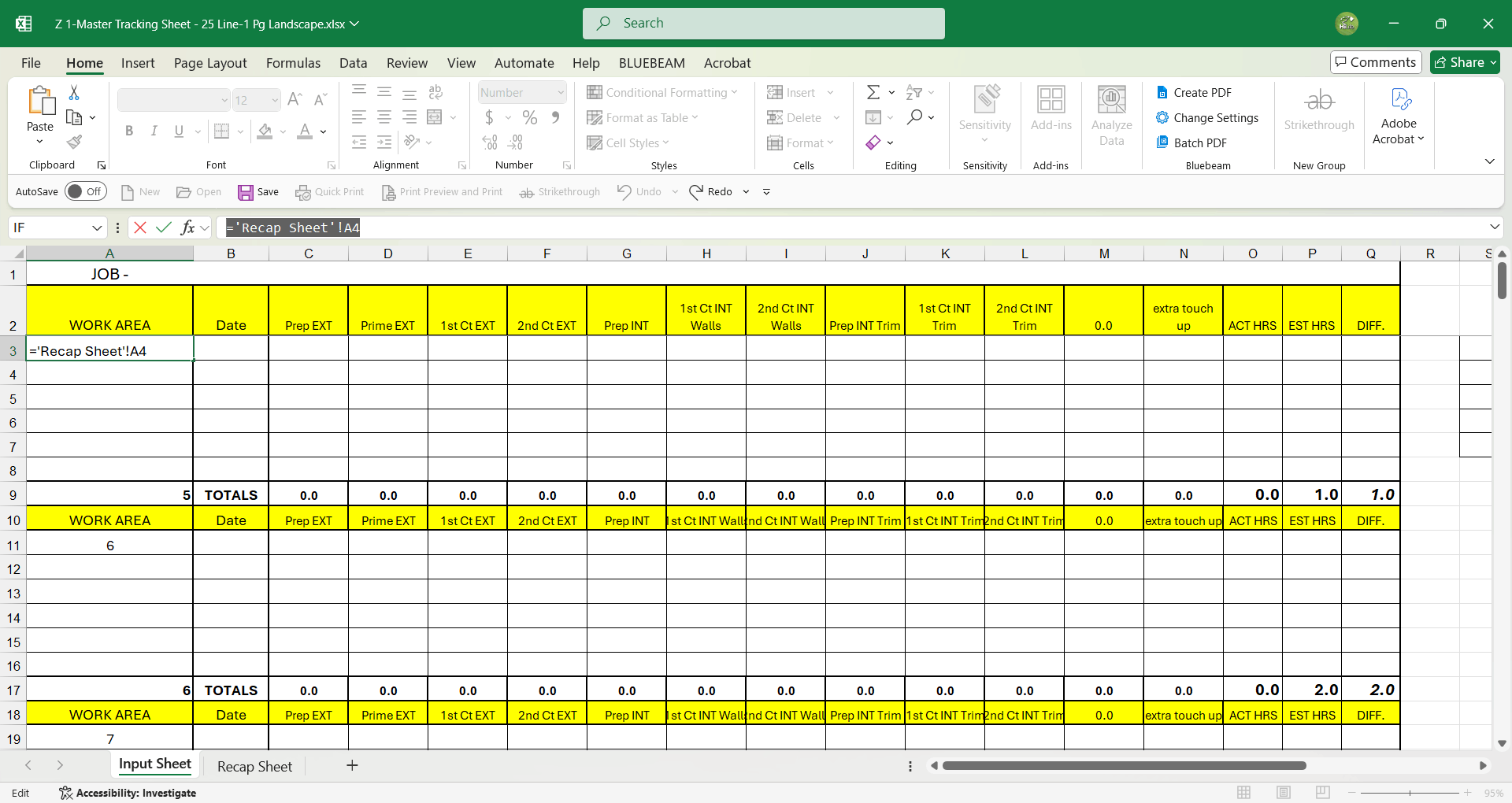This screenshot has width=1512, height=803.
Task: Click the horizontal scrollbar thumb
Action: pos(1124,765)
